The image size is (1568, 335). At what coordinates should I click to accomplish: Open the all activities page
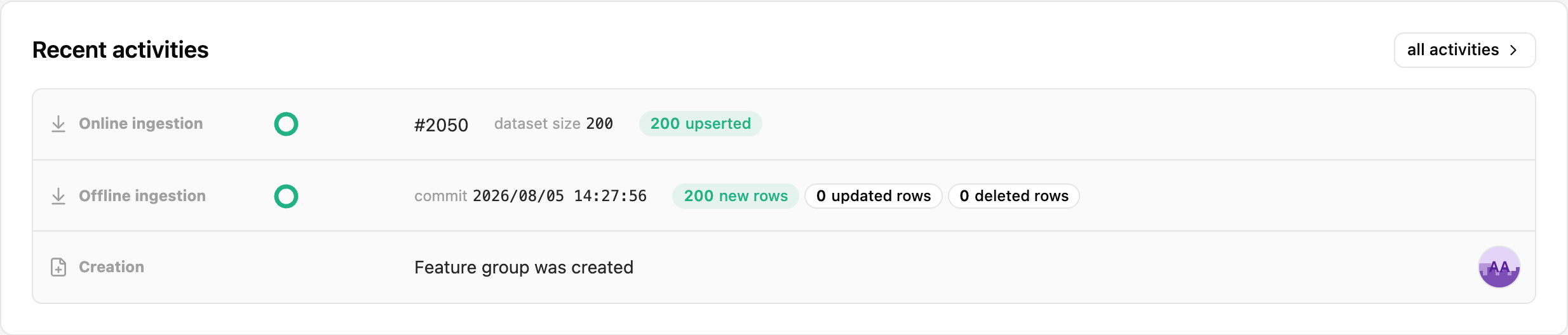coord(1464,50)
